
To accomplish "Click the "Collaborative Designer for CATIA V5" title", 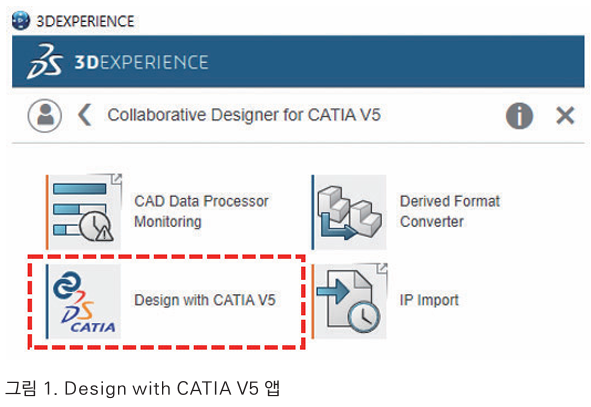I will pos(244,115).
